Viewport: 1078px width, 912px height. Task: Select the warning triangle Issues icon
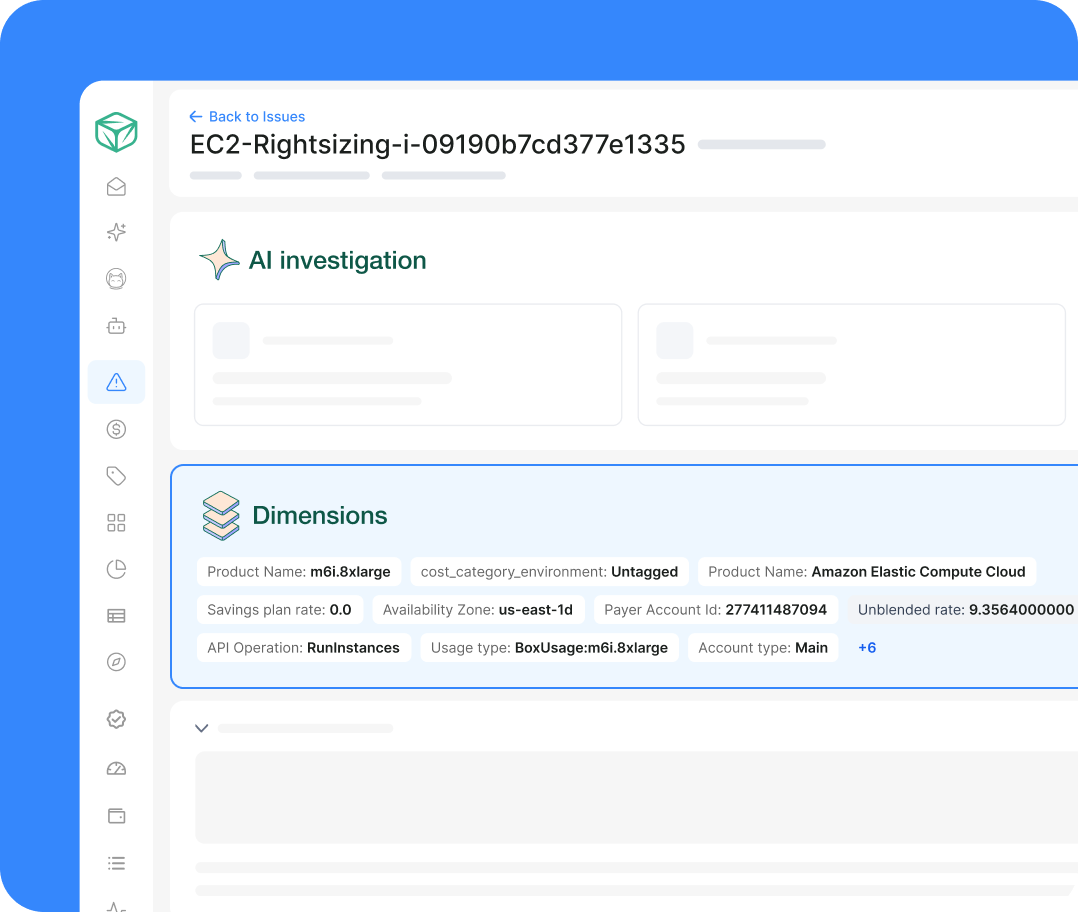click(116, 382)
